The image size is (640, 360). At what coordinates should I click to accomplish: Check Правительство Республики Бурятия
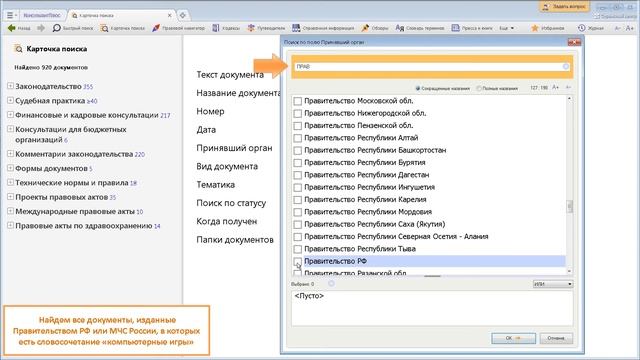(298, 162)
